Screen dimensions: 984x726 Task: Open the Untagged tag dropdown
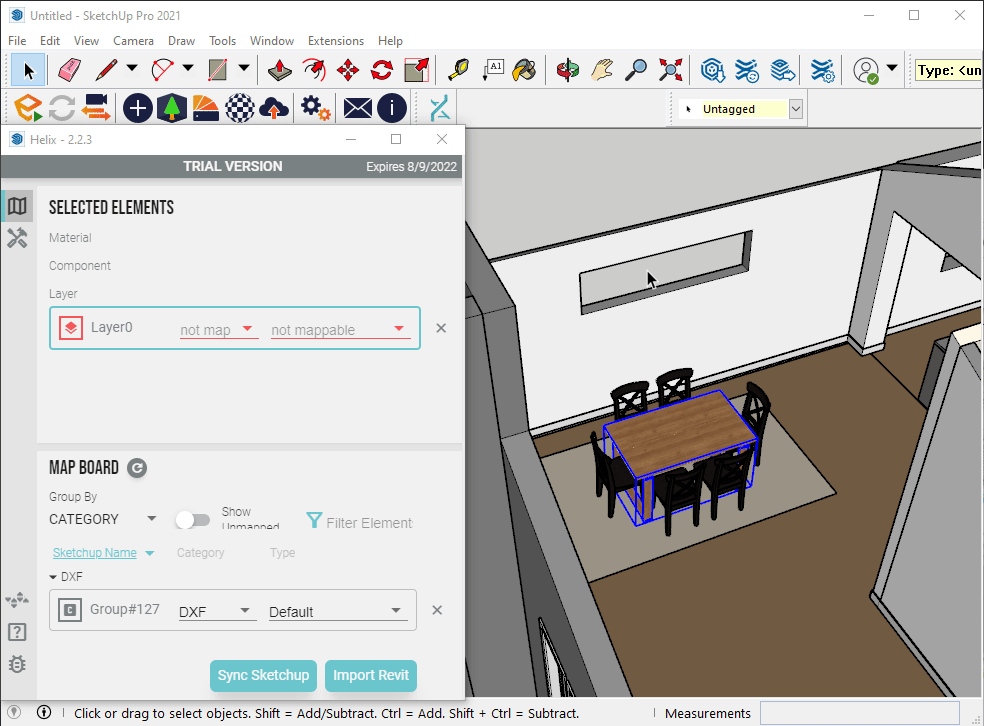pyautogui.click(x=796, y=109)
